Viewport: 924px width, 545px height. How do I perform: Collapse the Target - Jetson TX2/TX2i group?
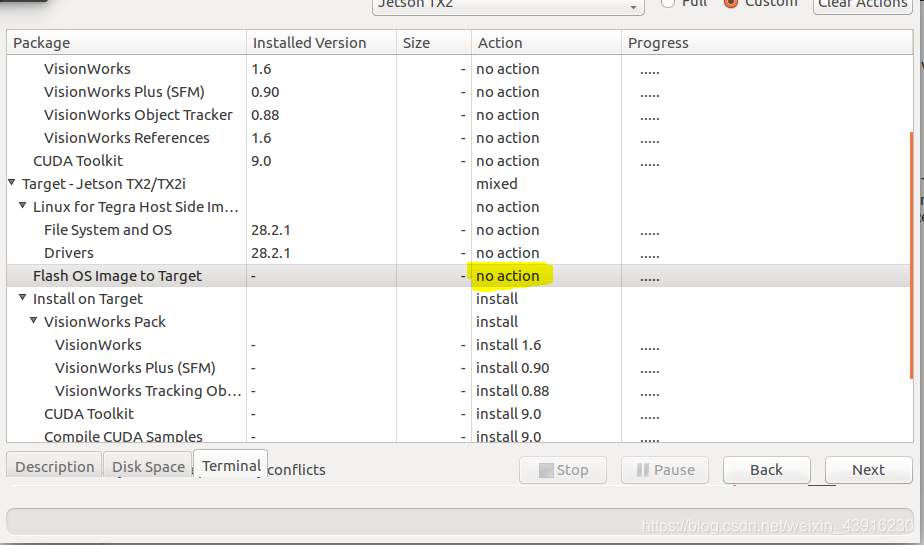click(12, 183)
